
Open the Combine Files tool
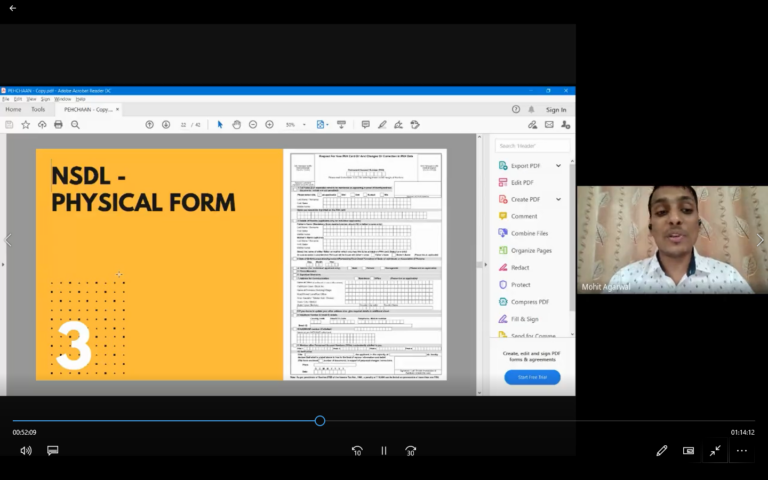(x=529, y=233)
